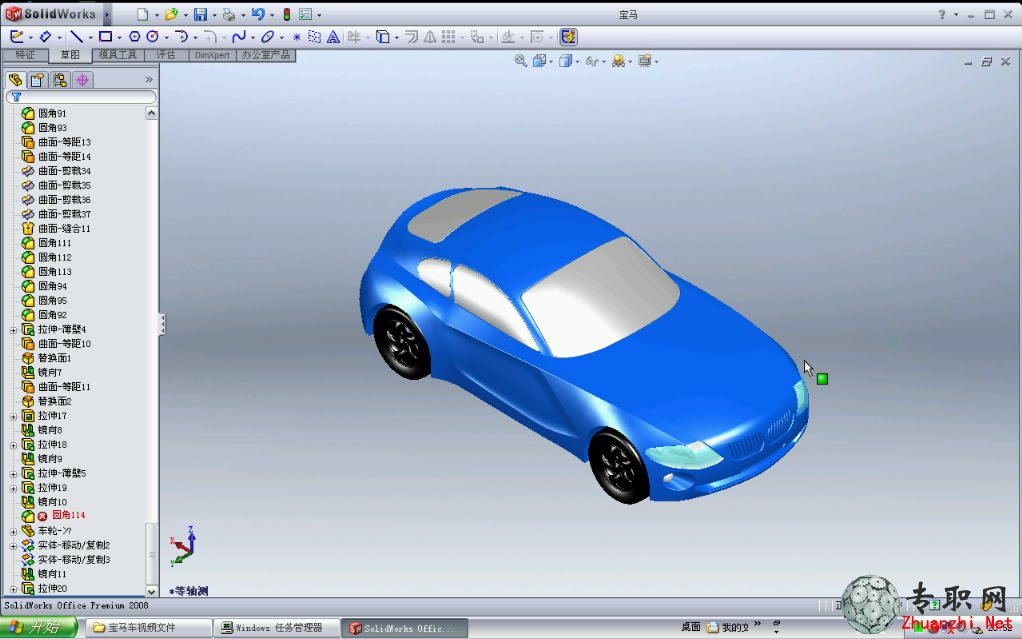Expand the 车轮 tree node

coord(13,531)
